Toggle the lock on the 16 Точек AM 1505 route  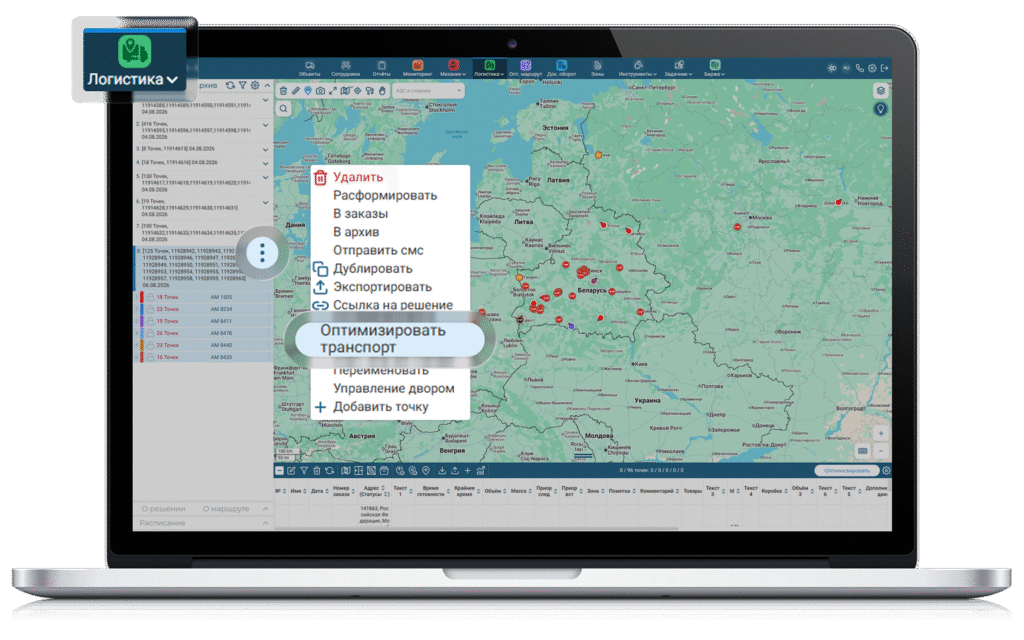pyautogui.click(x=150, y=297)
